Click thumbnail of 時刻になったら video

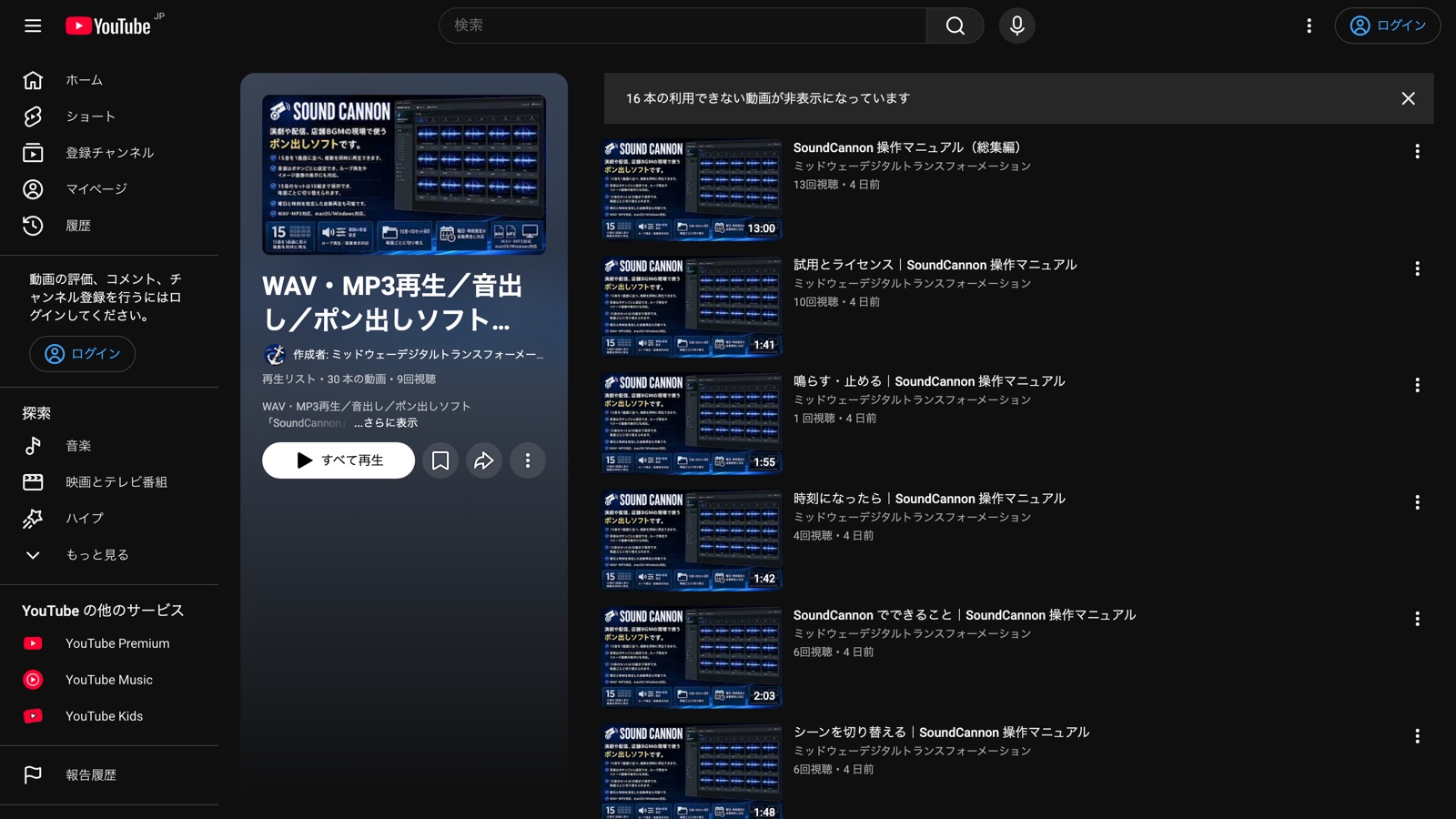tap(693, 541)
